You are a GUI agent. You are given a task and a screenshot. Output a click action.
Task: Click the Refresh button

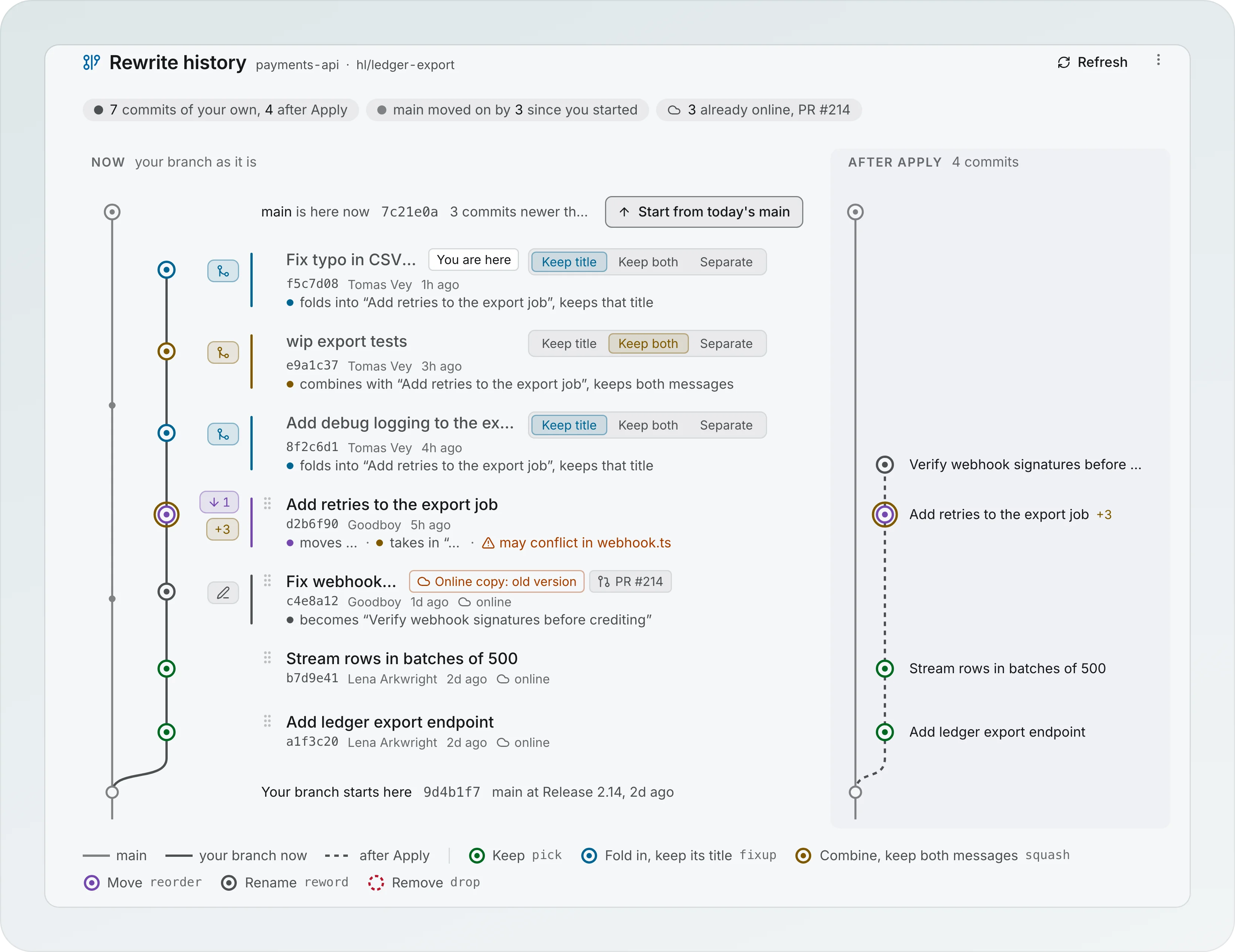point(1092,62)
